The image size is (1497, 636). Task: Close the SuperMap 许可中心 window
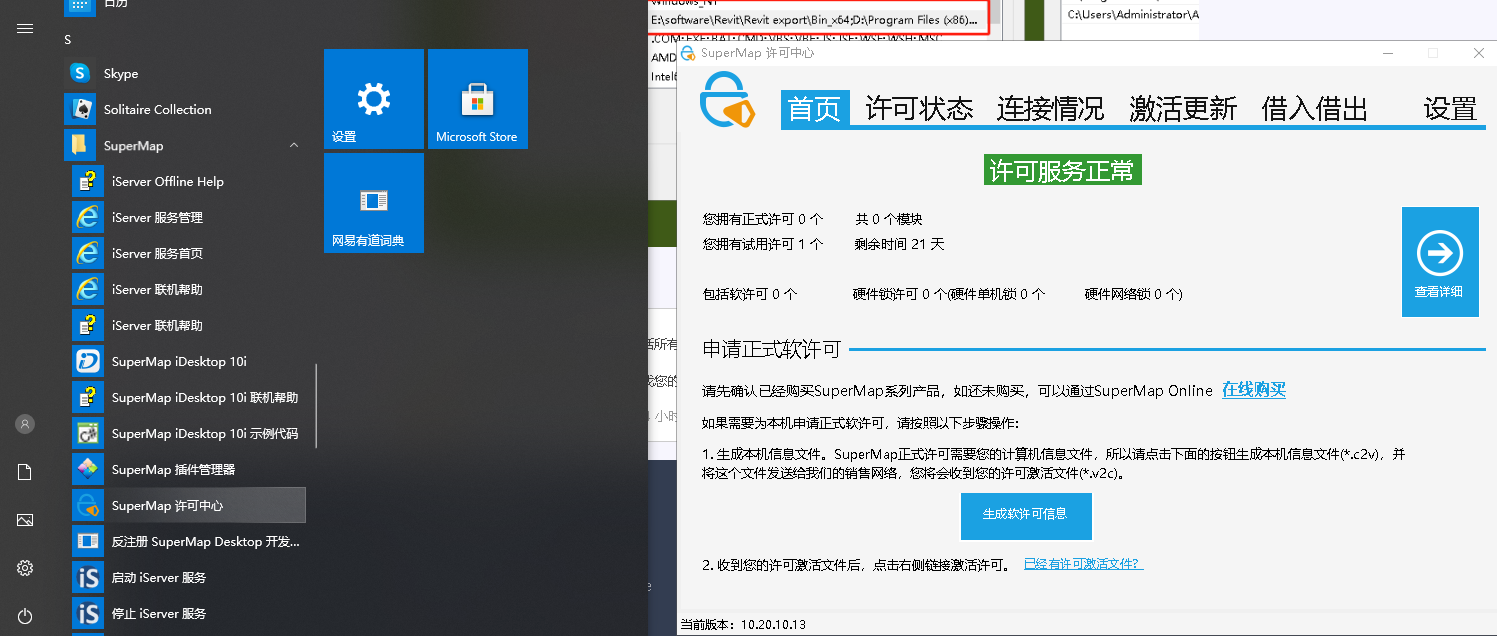click(1479, 53)
